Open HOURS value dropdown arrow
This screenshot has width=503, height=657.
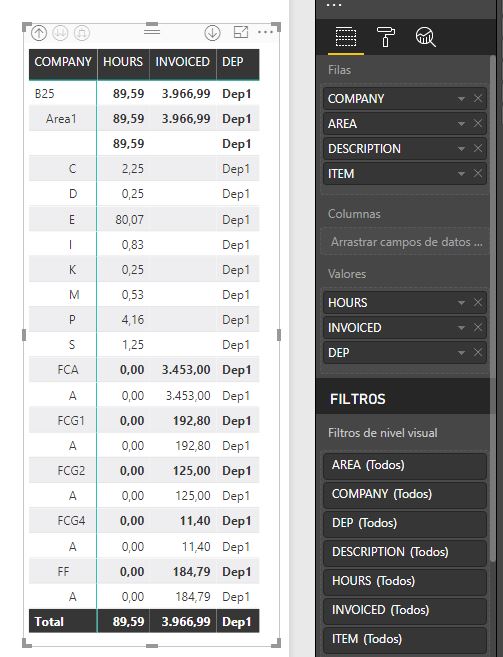coord(462,303)
